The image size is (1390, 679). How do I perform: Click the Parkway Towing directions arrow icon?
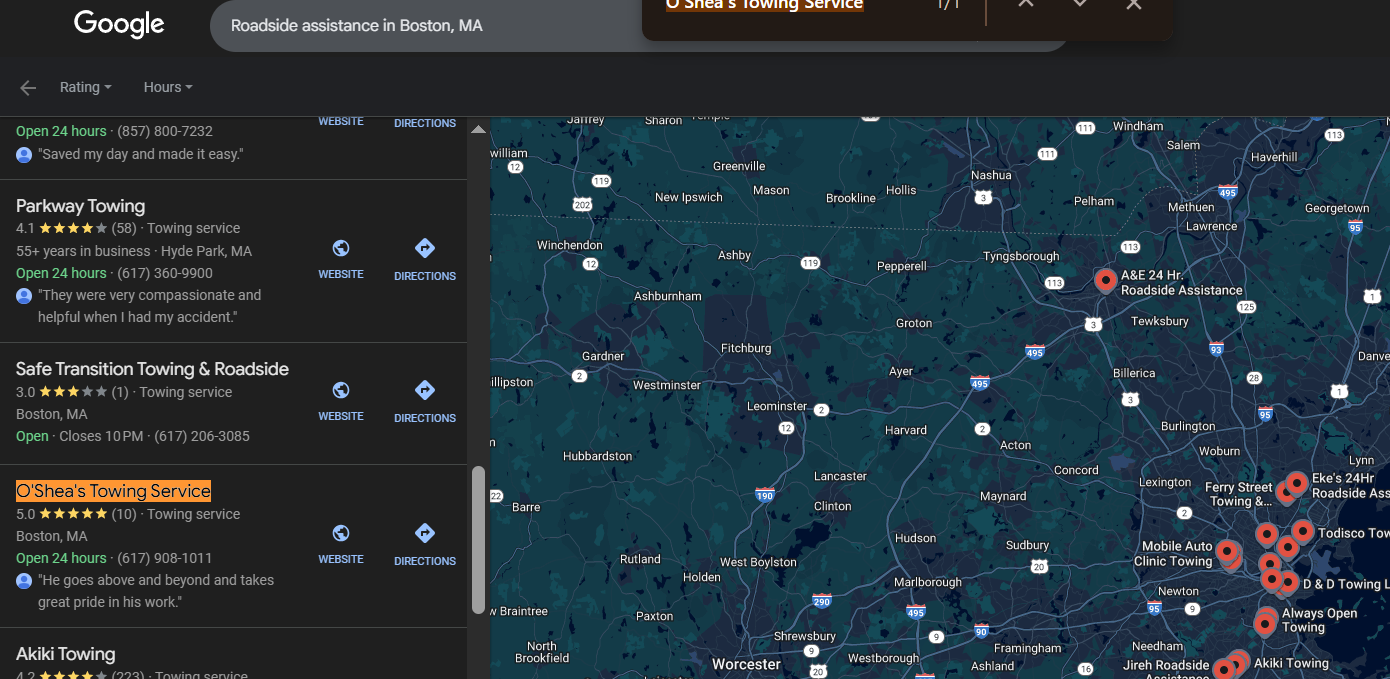424,249
